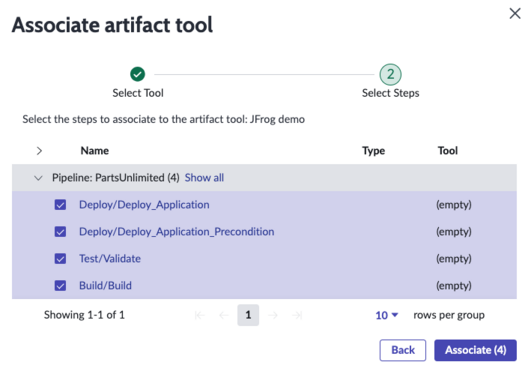
Task: Uncheck the Build/Build checkbox
Action: point(60,286)
